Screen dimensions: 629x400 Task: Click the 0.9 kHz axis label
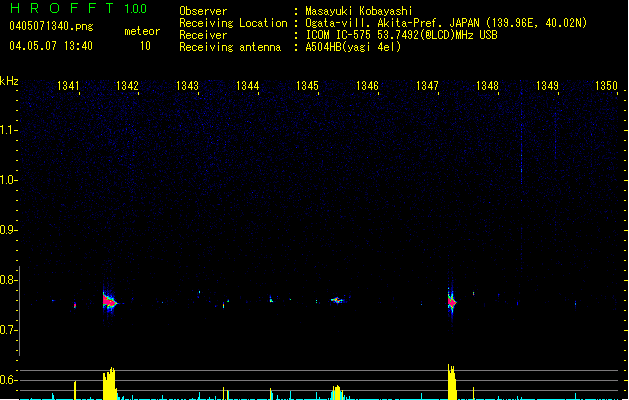[8, 230]
